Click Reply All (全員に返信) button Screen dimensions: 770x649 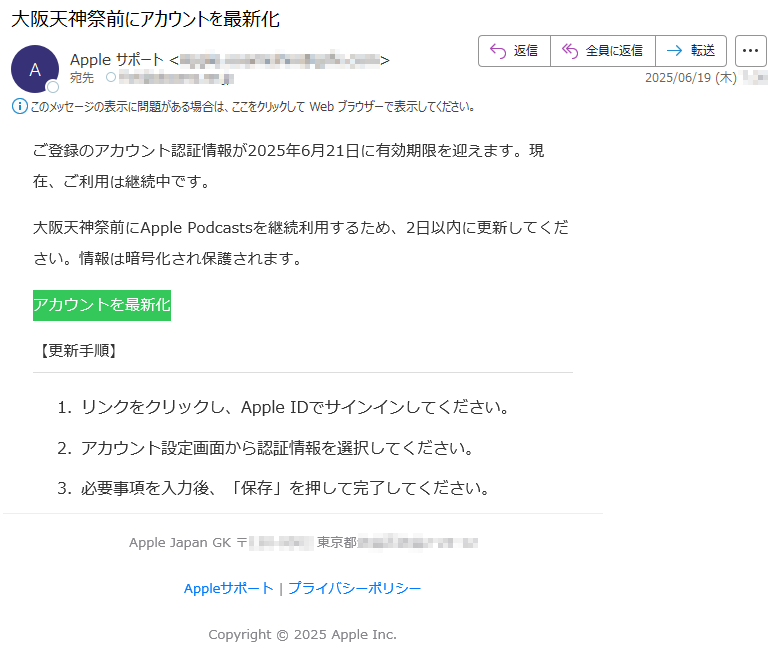coord(603,51)
